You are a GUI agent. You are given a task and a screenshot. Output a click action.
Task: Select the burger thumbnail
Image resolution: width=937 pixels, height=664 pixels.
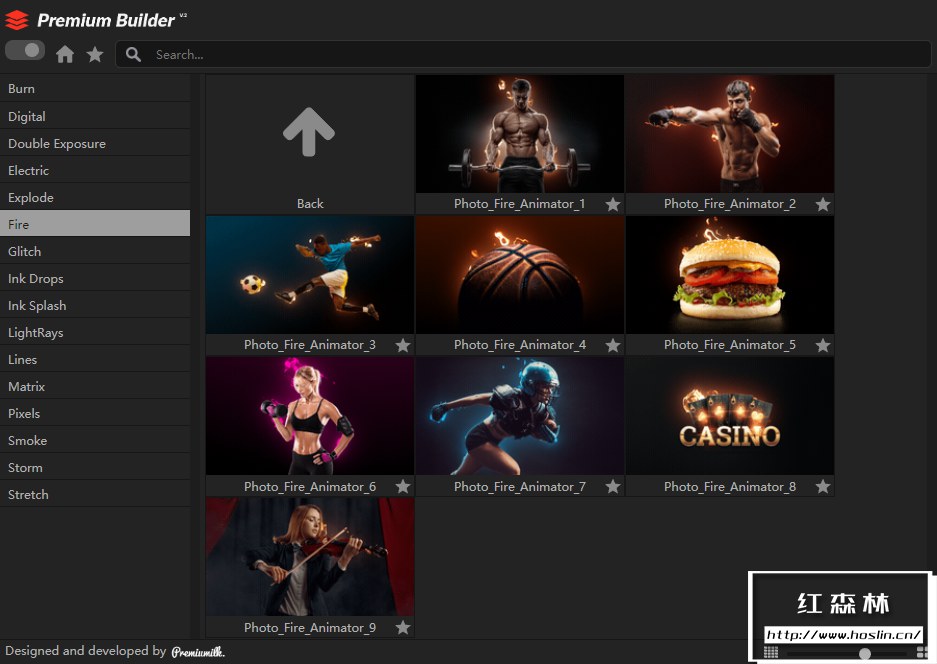(730, 275)
